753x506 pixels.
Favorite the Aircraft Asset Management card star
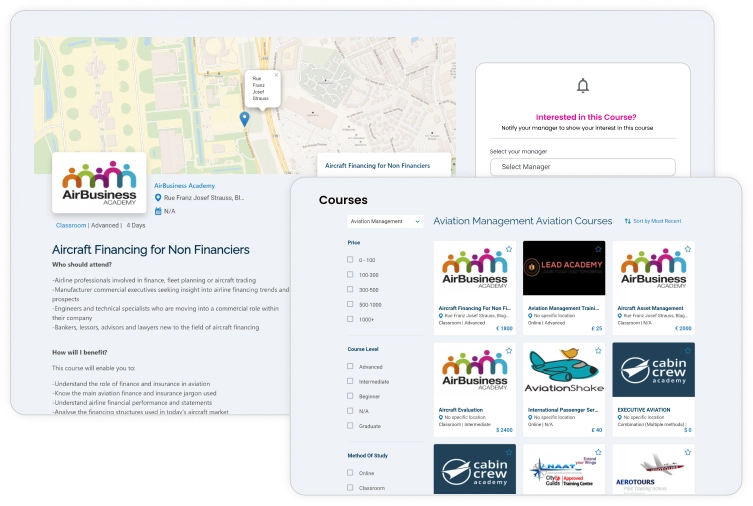click(x=688, y=249)
